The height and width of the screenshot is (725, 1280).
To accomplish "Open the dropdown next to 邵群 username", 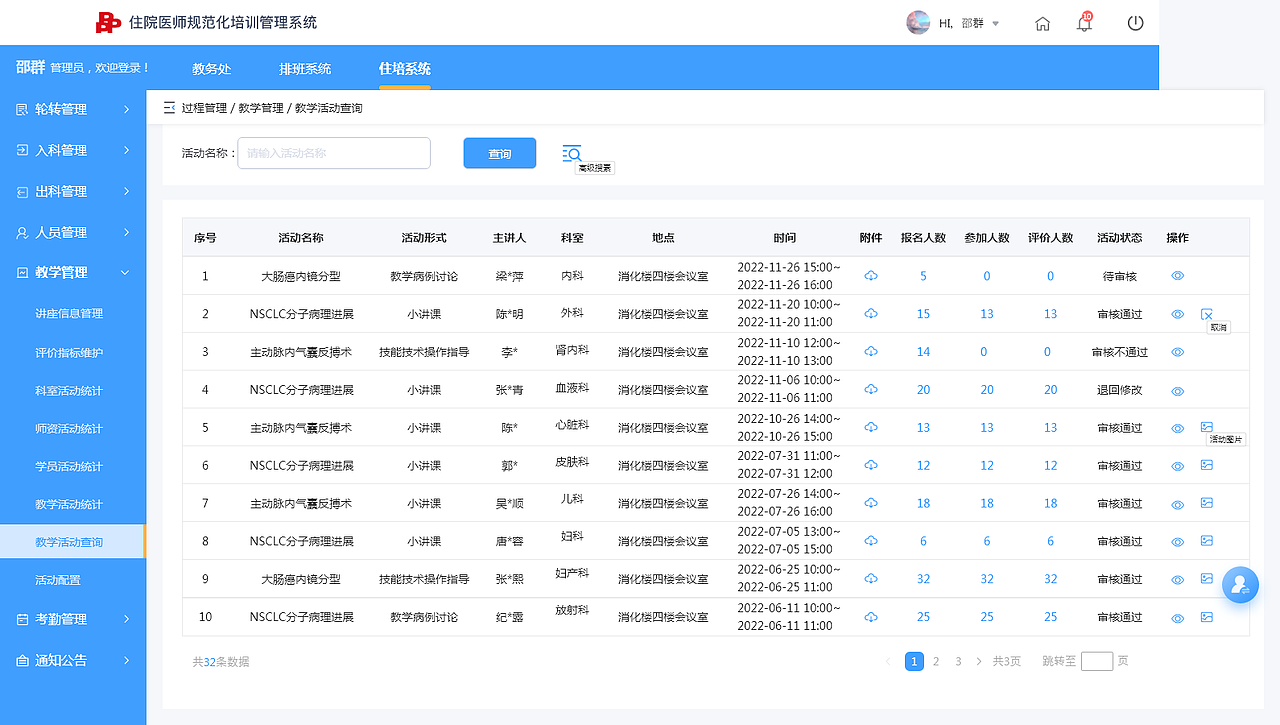I will 994,22.
